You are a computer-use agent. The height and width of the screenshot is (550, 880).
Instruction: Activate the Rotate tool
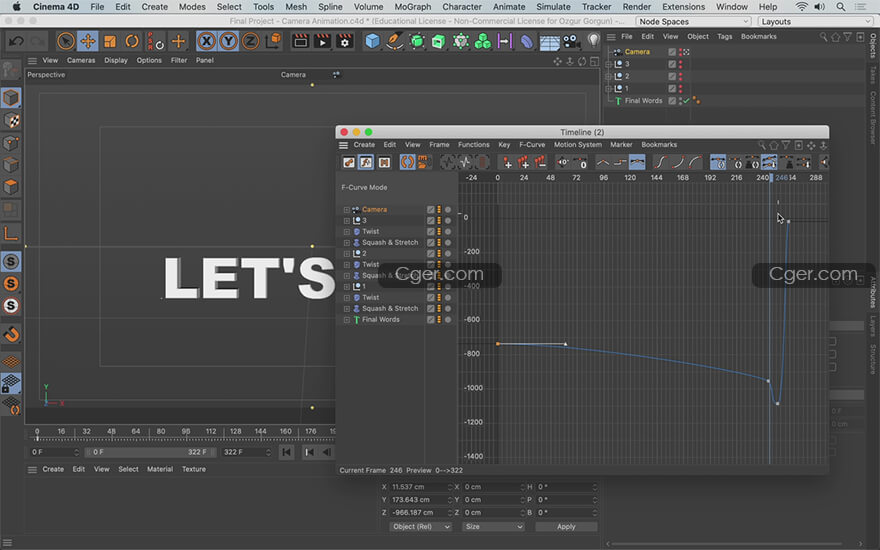pyautogui.click(x=132, y=42)
